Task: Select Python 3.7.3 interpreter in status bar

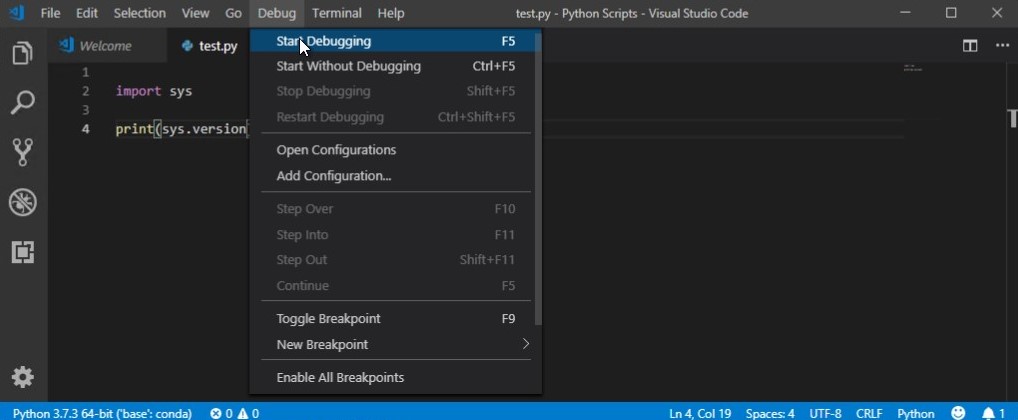Action: point(102,414)
